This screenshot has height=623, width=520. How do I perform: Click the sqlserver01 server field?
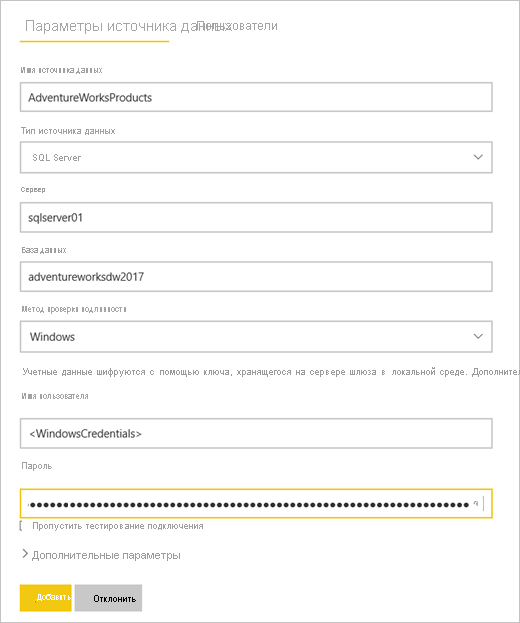(256, 217)
